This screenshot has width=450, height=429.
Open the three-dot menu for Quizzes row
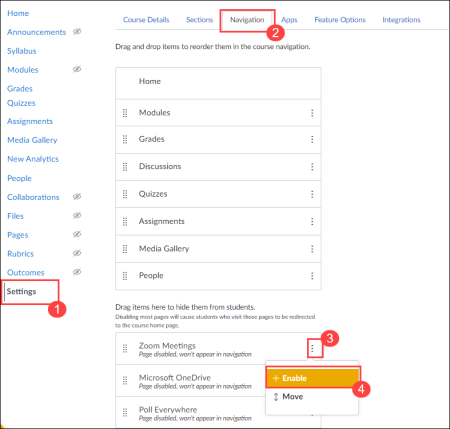[312, 194]
